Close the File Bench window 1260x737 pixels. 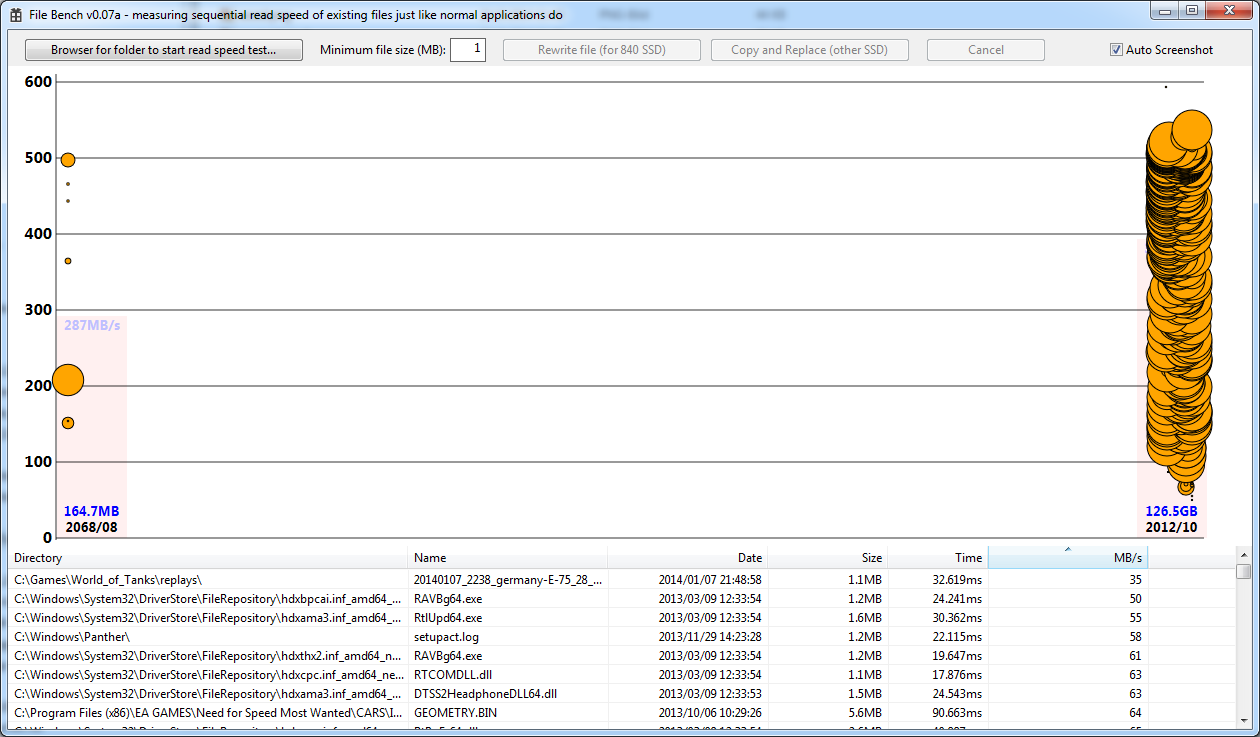click(1228, 10)
